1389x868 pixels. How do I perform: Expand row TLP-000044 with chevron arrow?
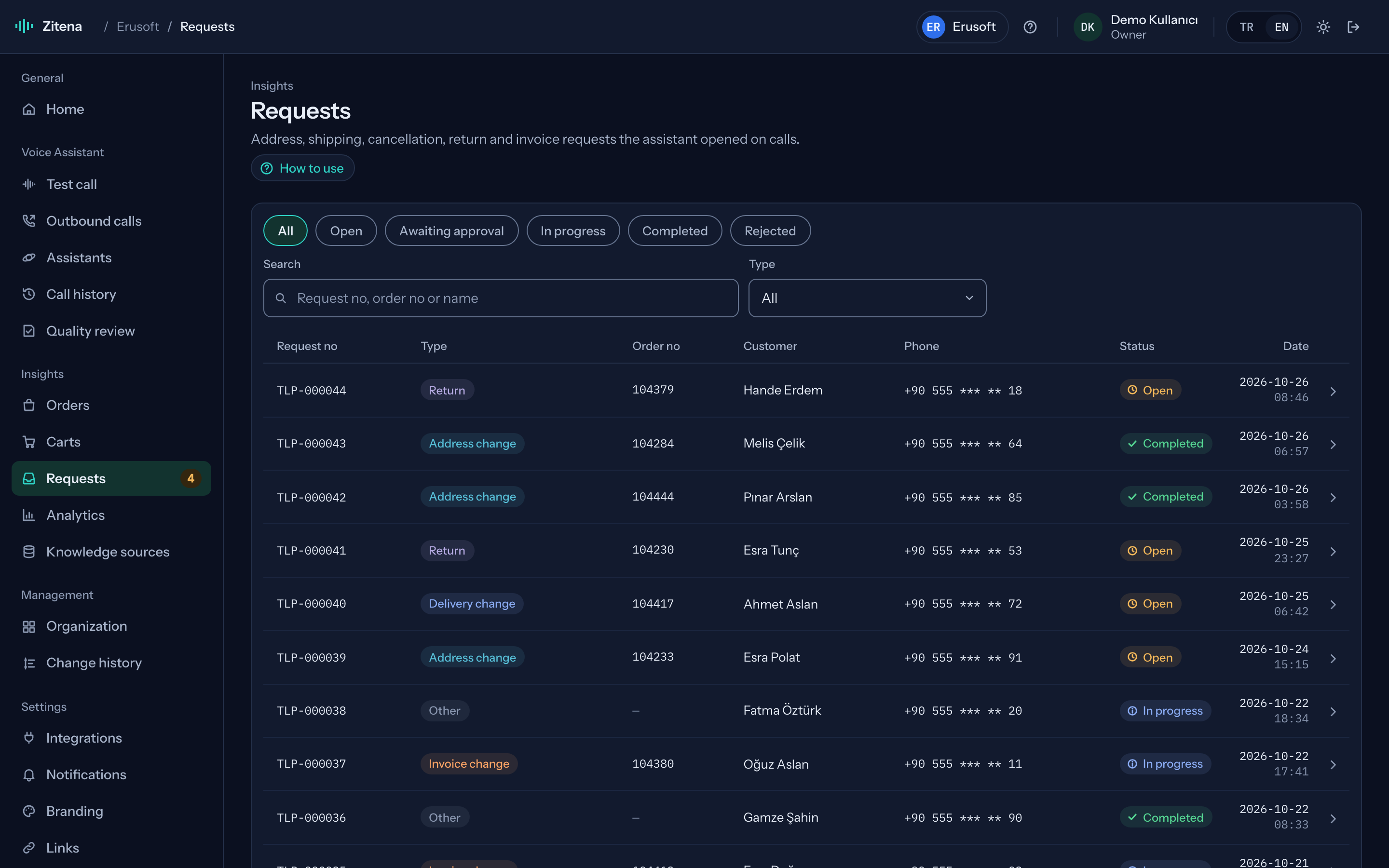1334,391
